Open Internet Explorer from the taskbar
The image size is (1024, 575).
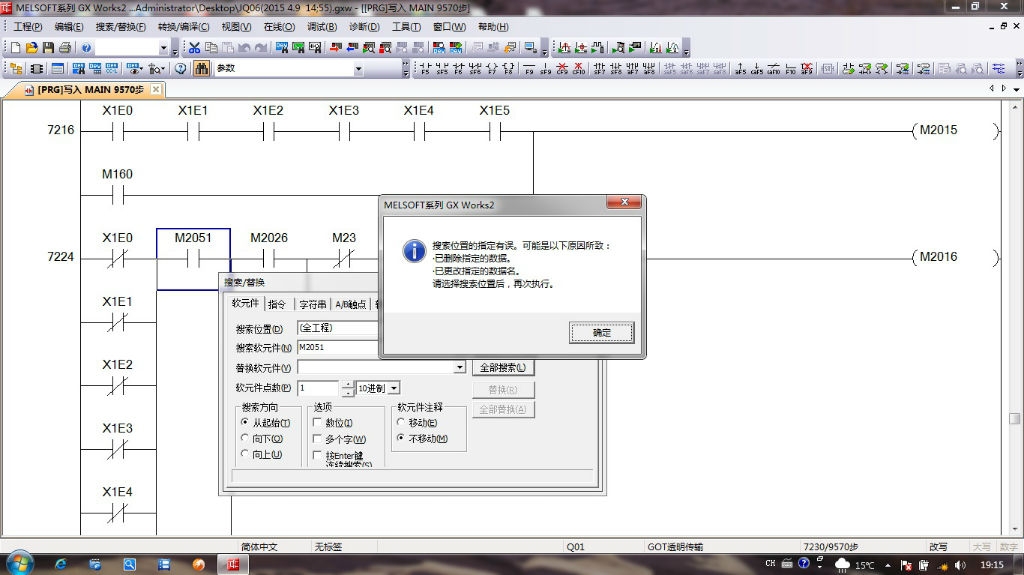click(61, 564)
